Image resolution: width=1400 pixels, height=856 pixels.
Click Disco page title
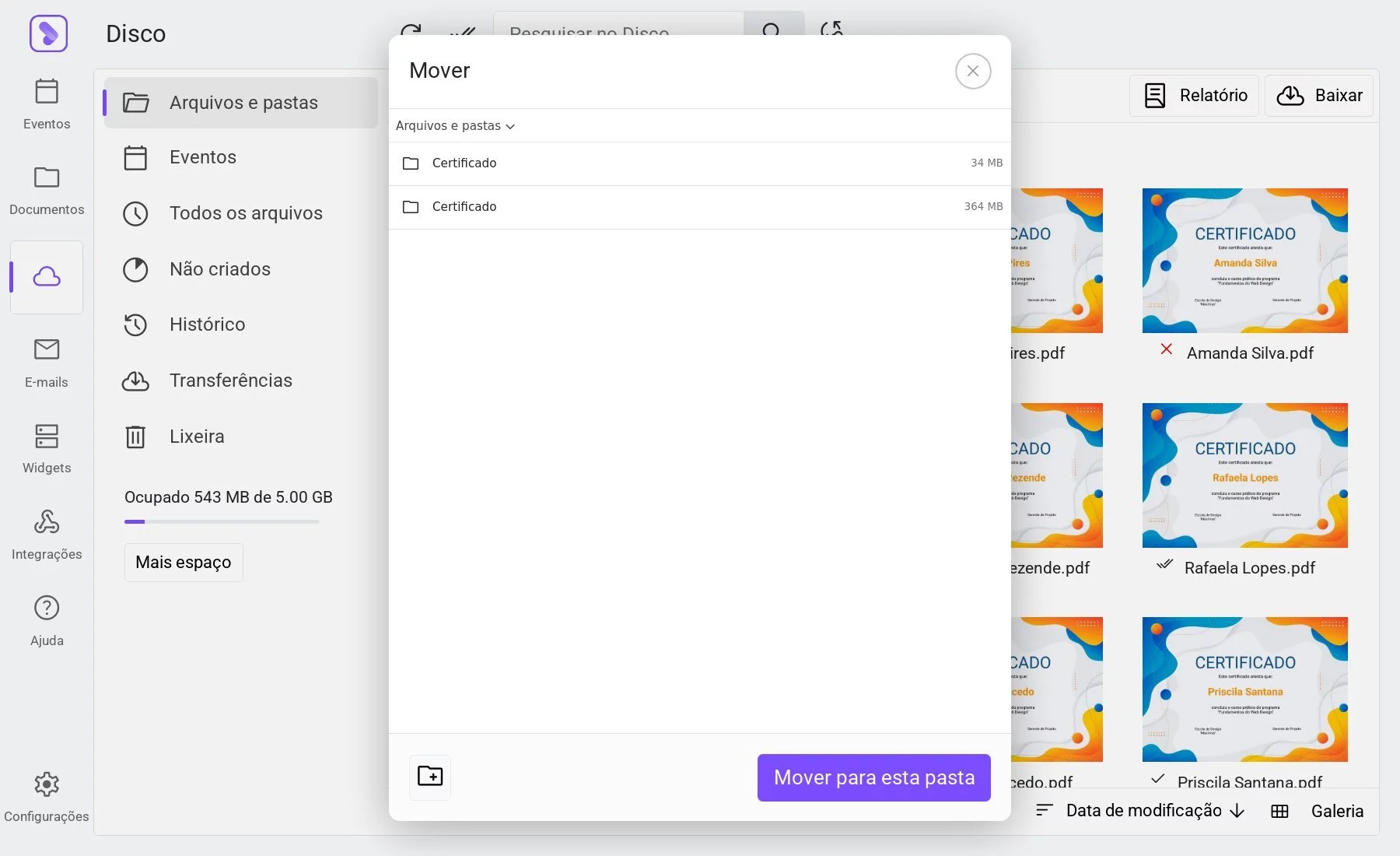[x=136, y=33]
